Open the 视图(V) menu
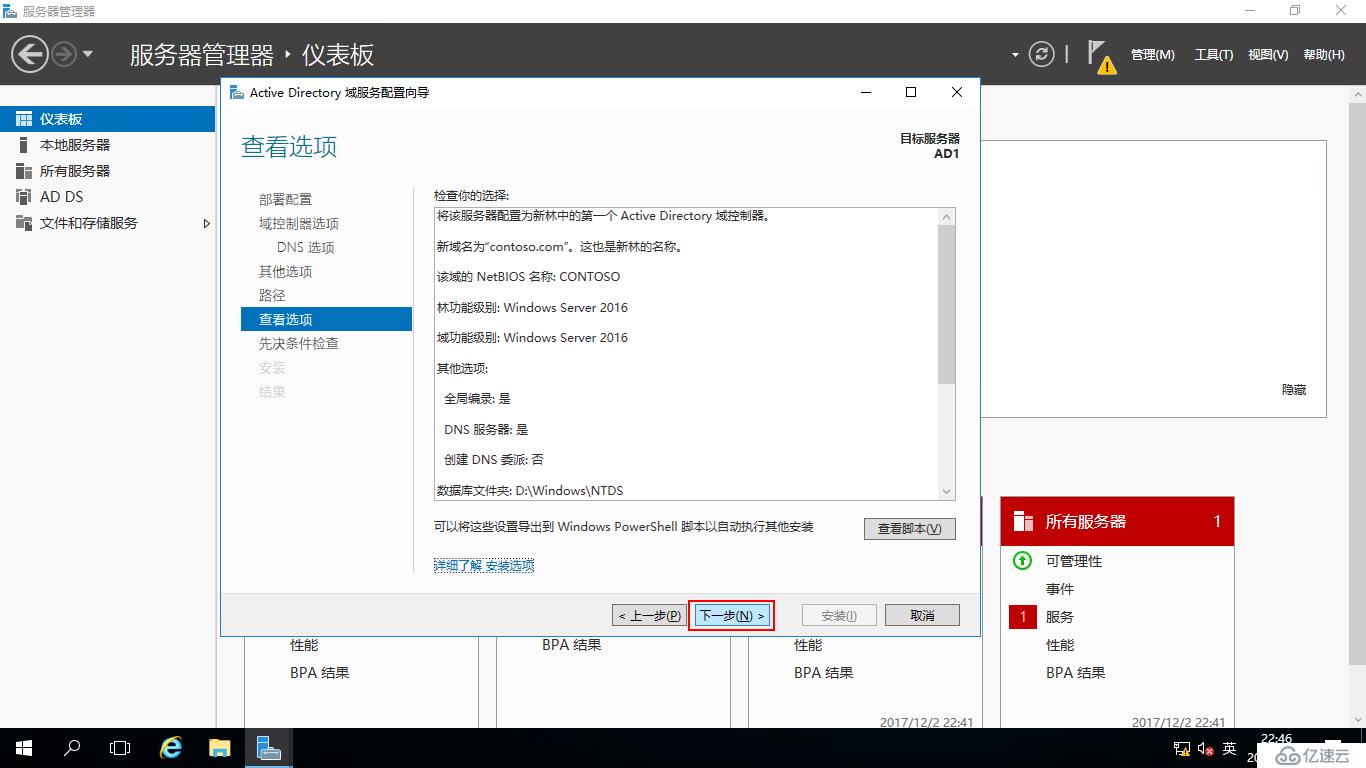Image resolution: width=1366 pixels, height=768 pixels. pos(1268,55)
